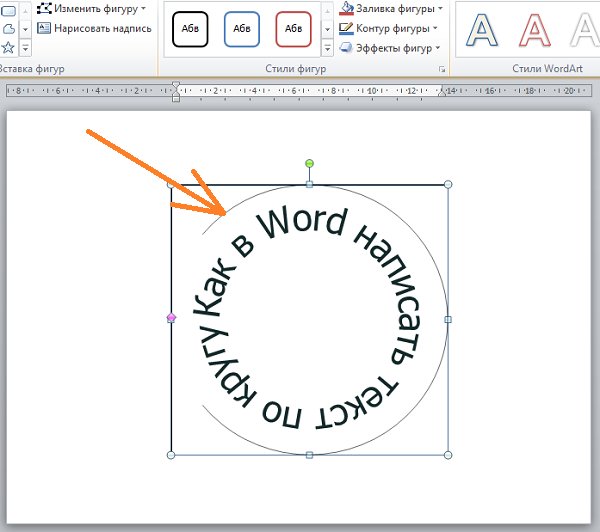Screen dimensions: 600x532
Task: Select the red outline WordArt style
Action: coord(537,31)
